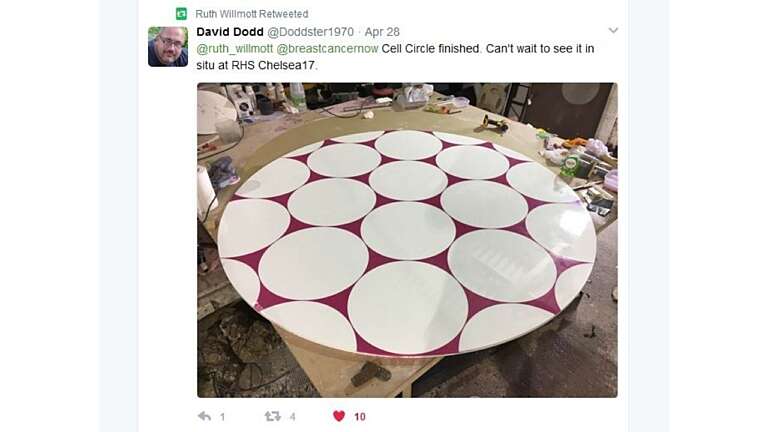Open the @Doddster1970 handle

pos(311,32)
